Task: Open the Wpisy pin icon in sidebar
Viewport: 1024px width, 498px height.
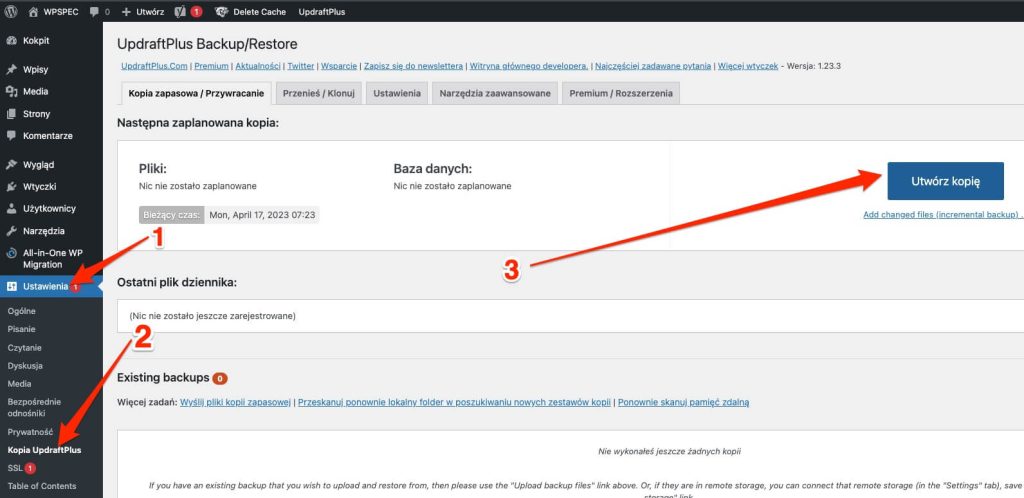Action: point(11,70)
